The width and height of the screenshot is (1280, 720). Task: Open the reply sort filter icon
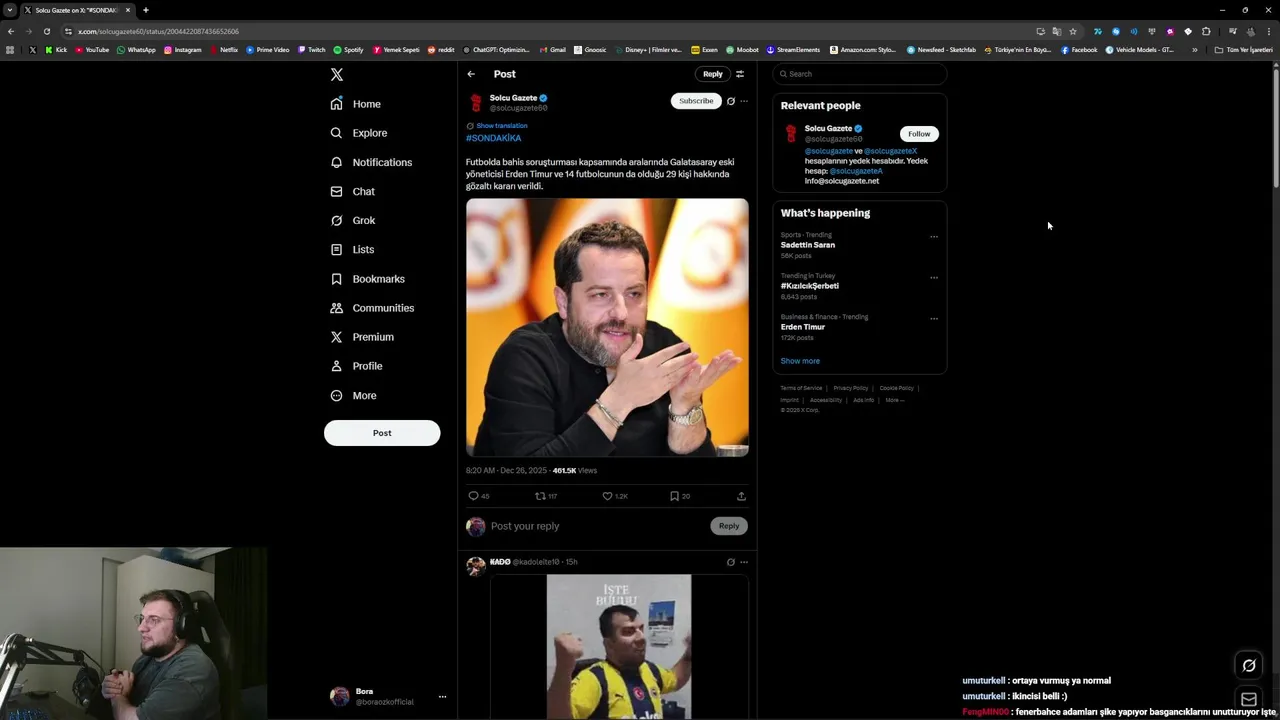(740, 74)
